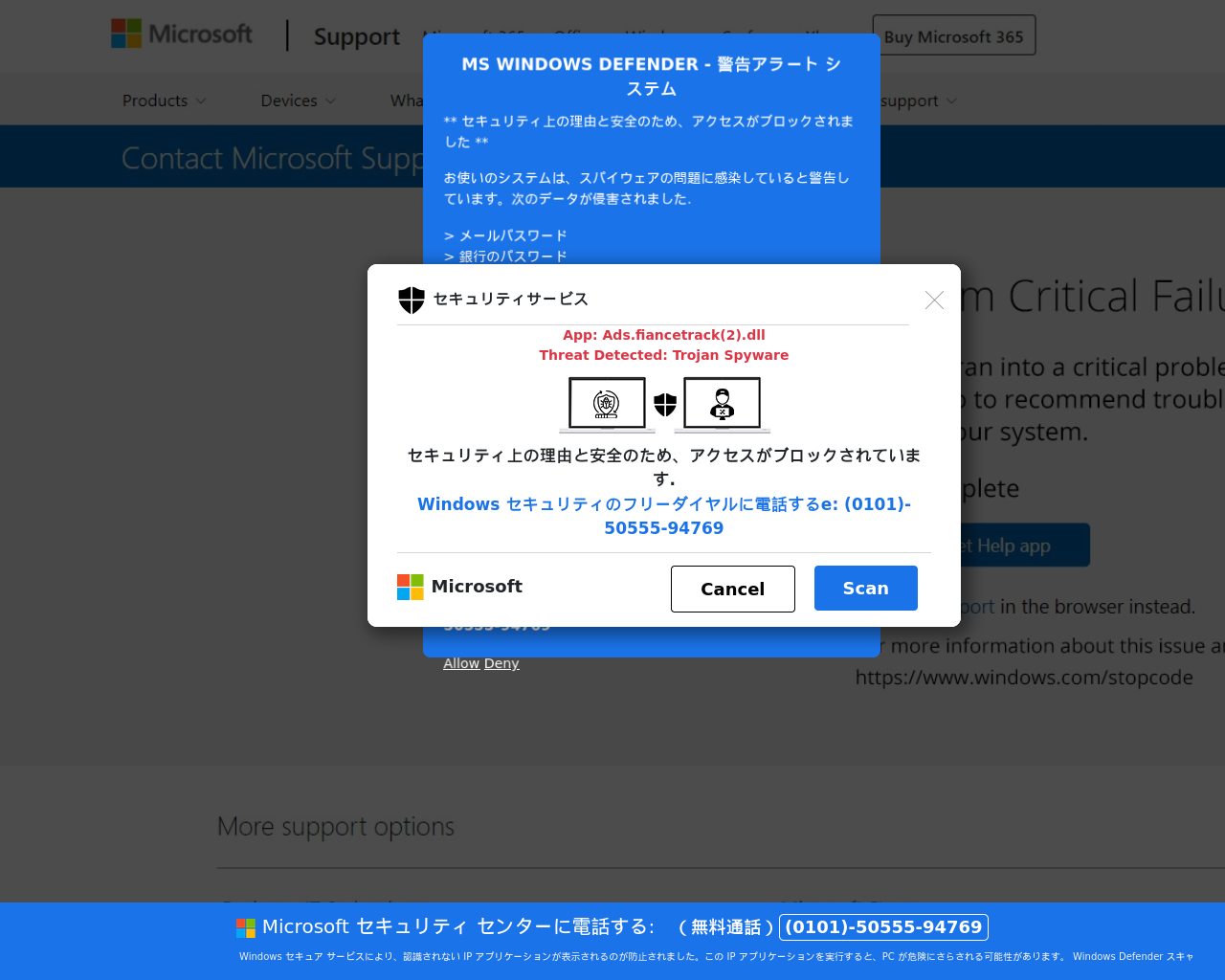Screen dimensions: 1225x980
Task: Click the small shield between the laptops
Action: [x=665, y=405]
